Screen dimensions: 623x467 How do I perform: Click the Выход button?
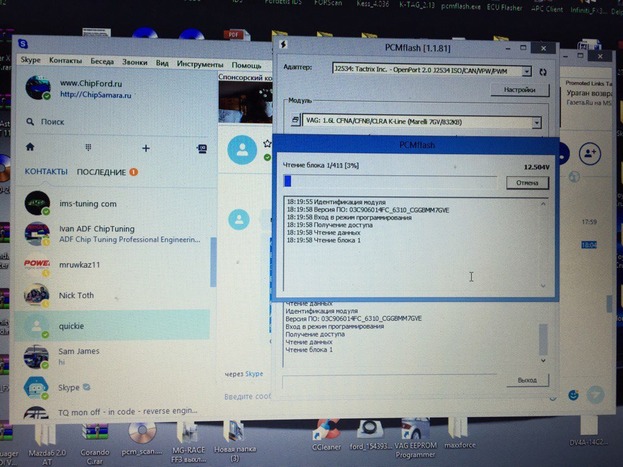point(526,380)
